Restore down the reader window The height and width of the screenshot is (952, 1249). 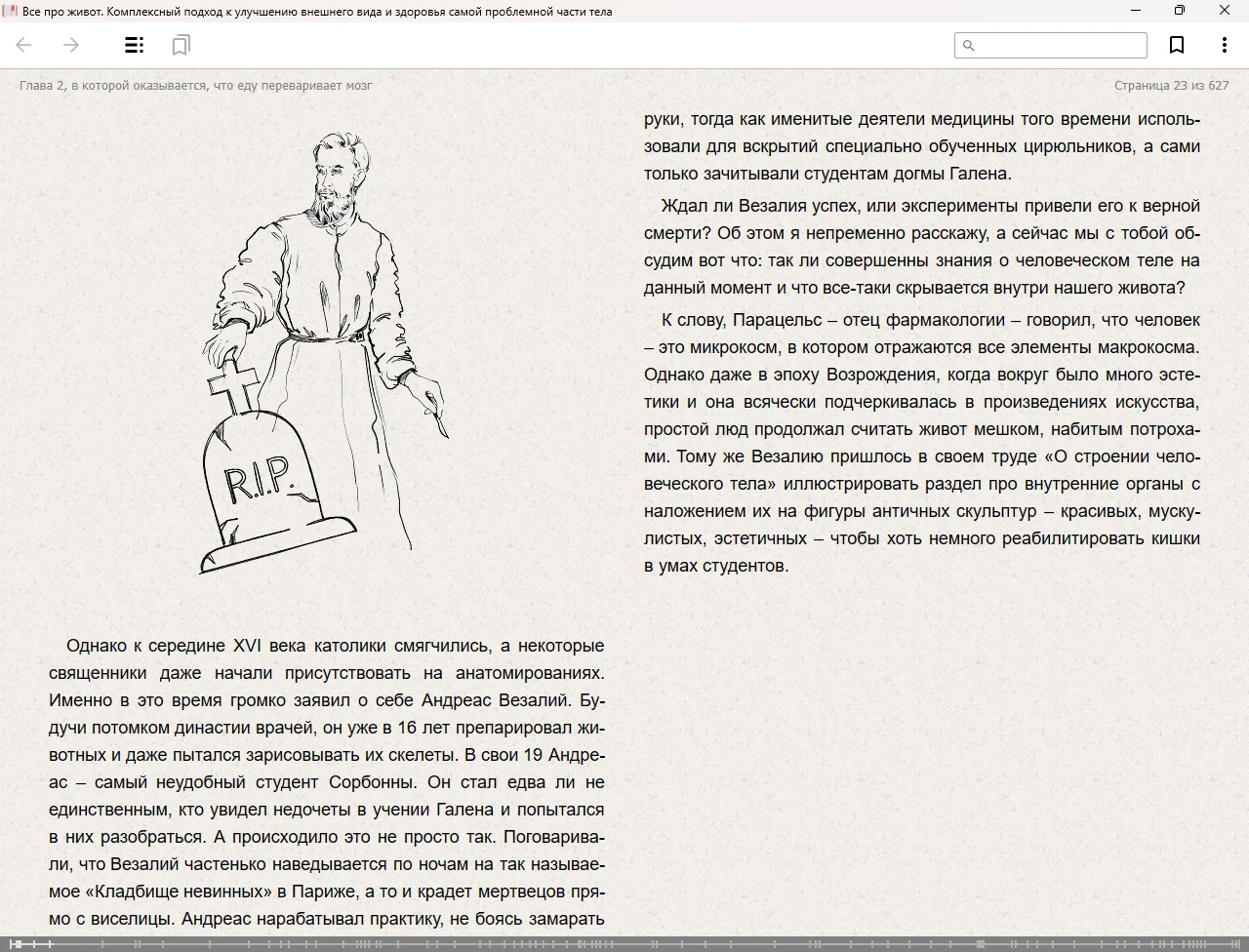(x=1179, y=11)
